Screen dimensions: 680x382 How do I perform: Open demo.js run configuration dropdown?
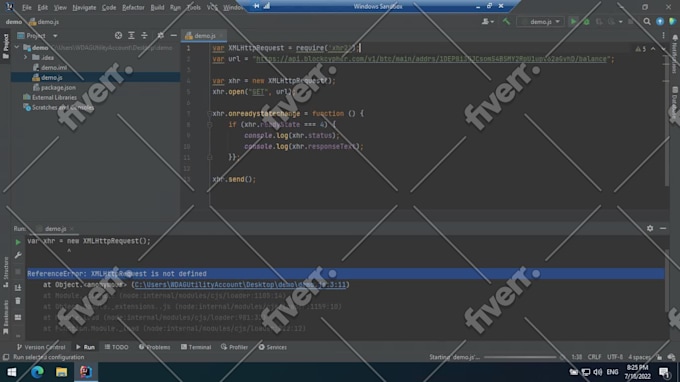(x=541, y=22)
